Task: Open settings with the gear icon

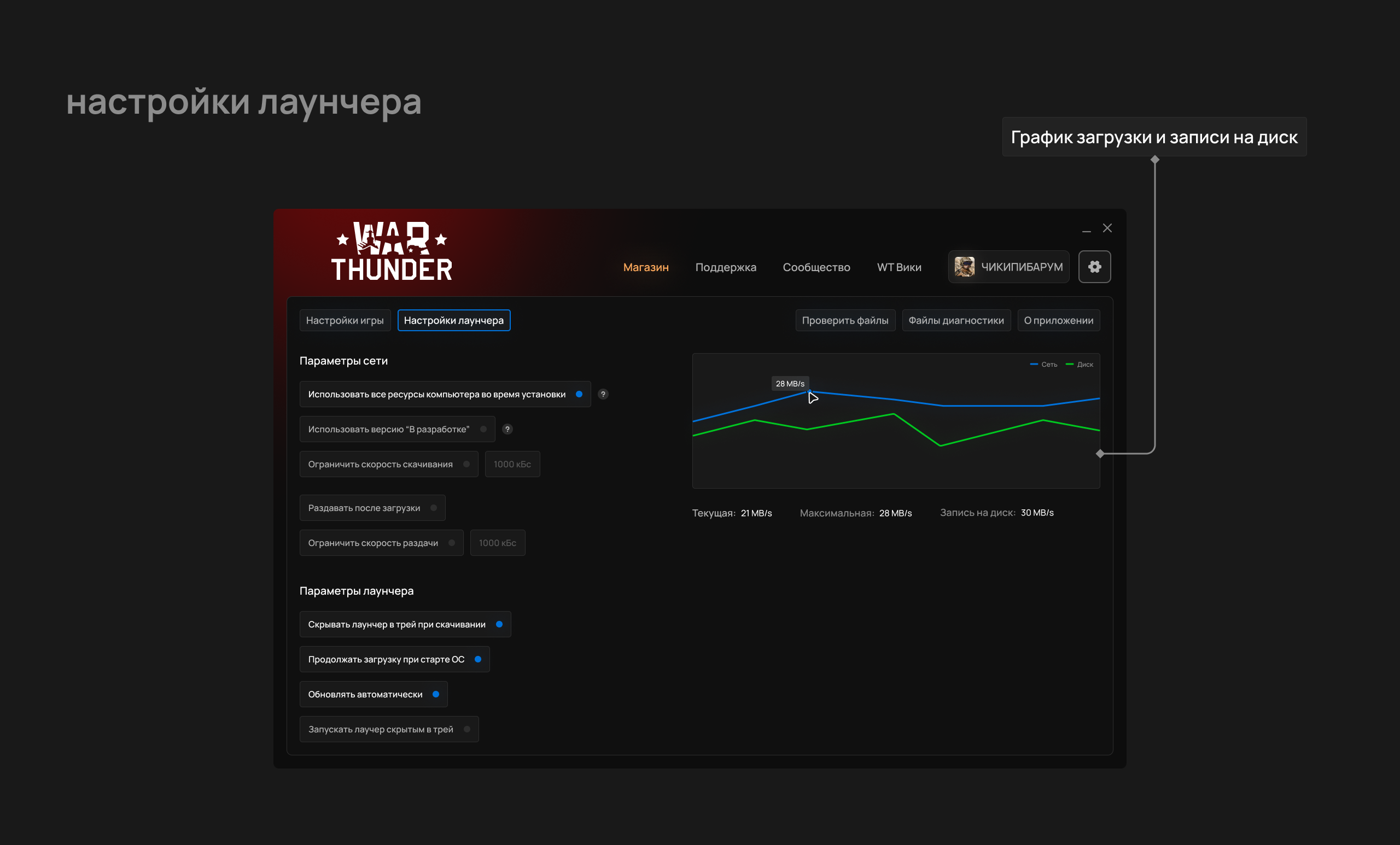Action: [1094, 267]
